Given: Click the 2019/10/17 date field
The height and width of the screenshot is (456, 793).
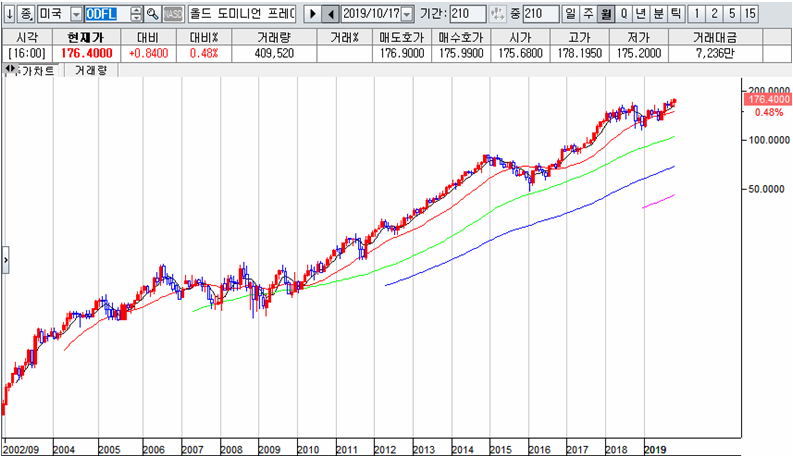Looking at the screenshot, I should click(x=371, y=14).
